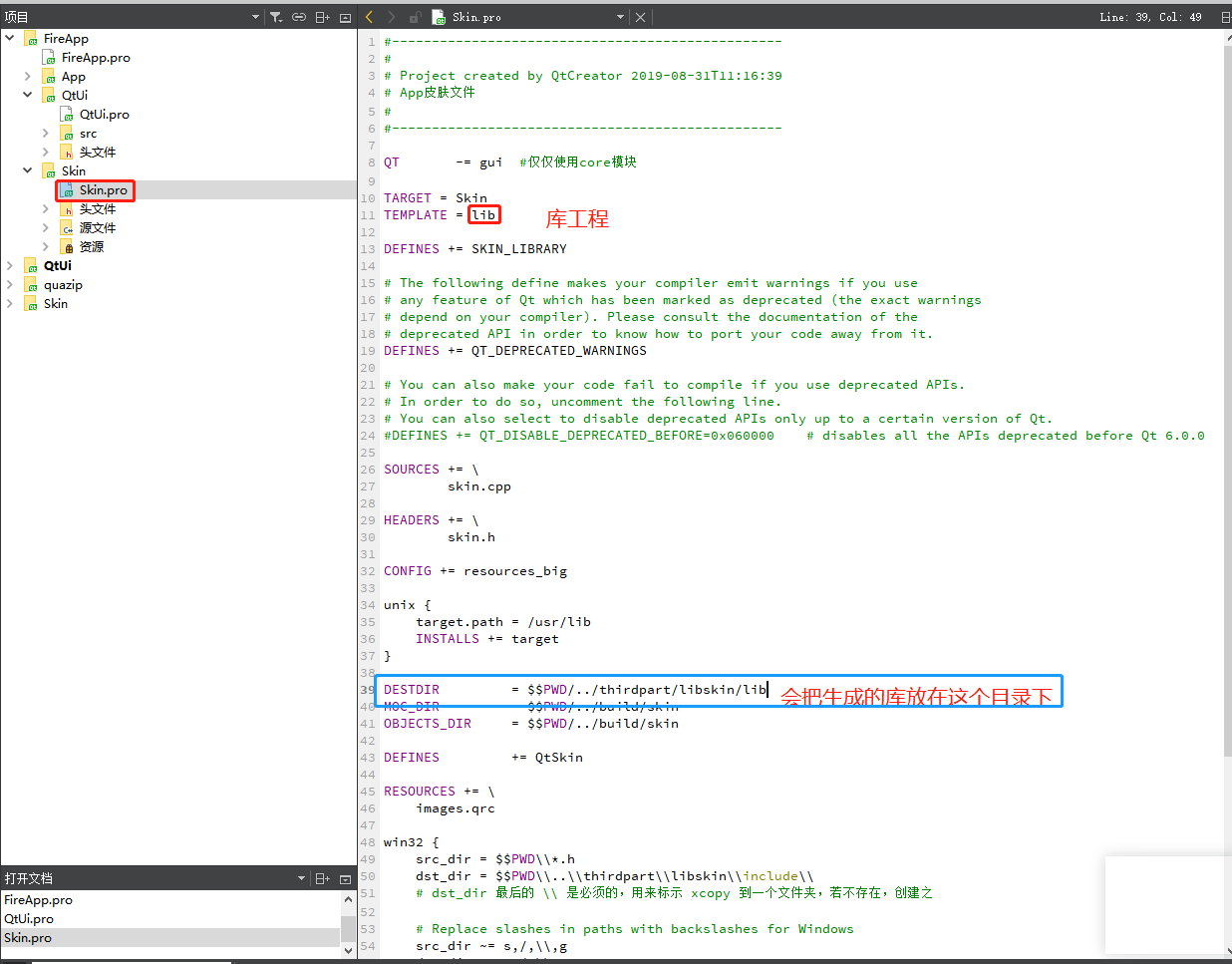Switch to Skin.pro in open documents
This screenshot has height=964, width=1232.
tap(170, 937)
